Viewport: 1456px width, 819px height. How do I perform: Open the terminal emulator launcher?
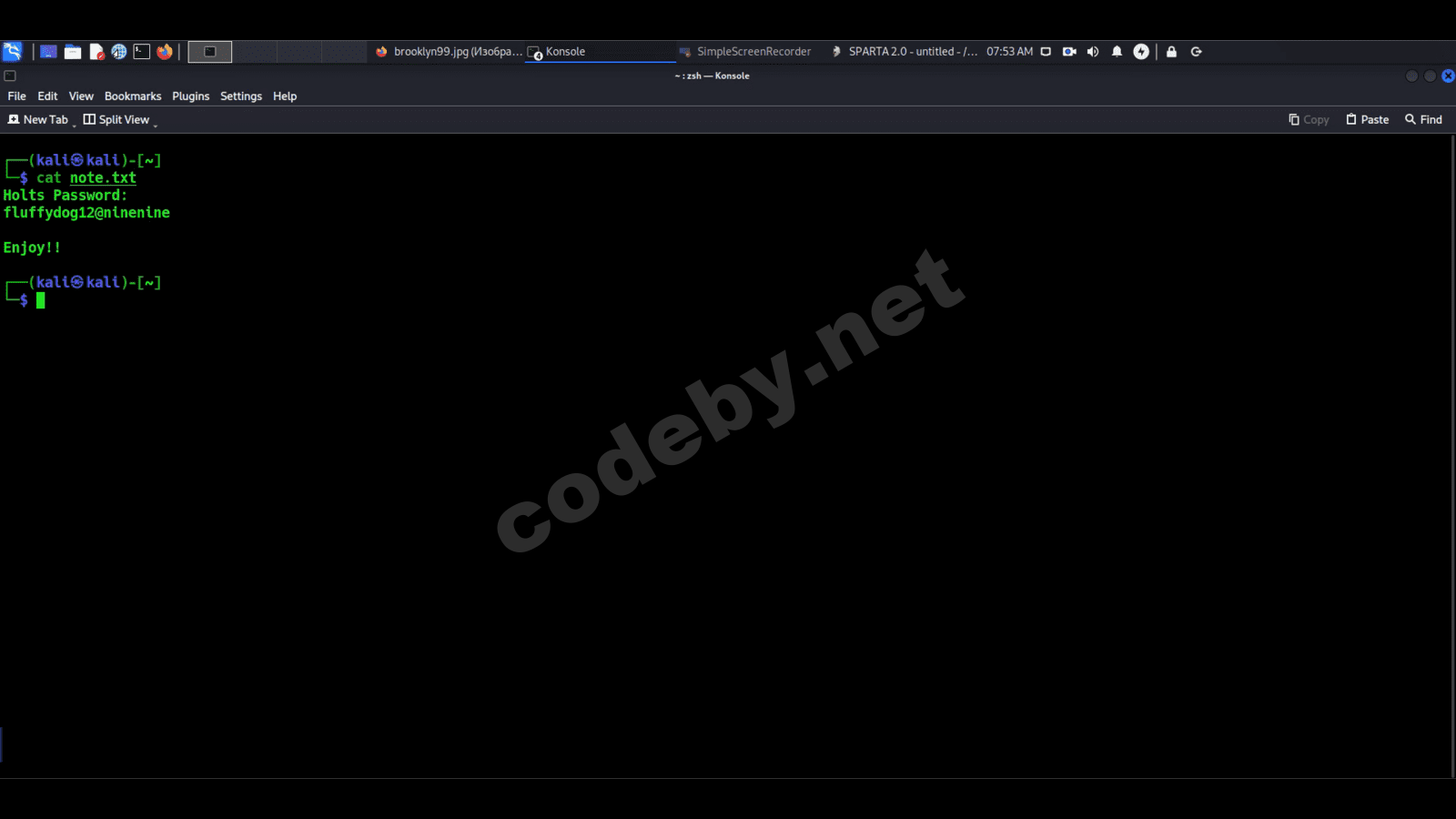pyautogui.click(x=142, y=52)
